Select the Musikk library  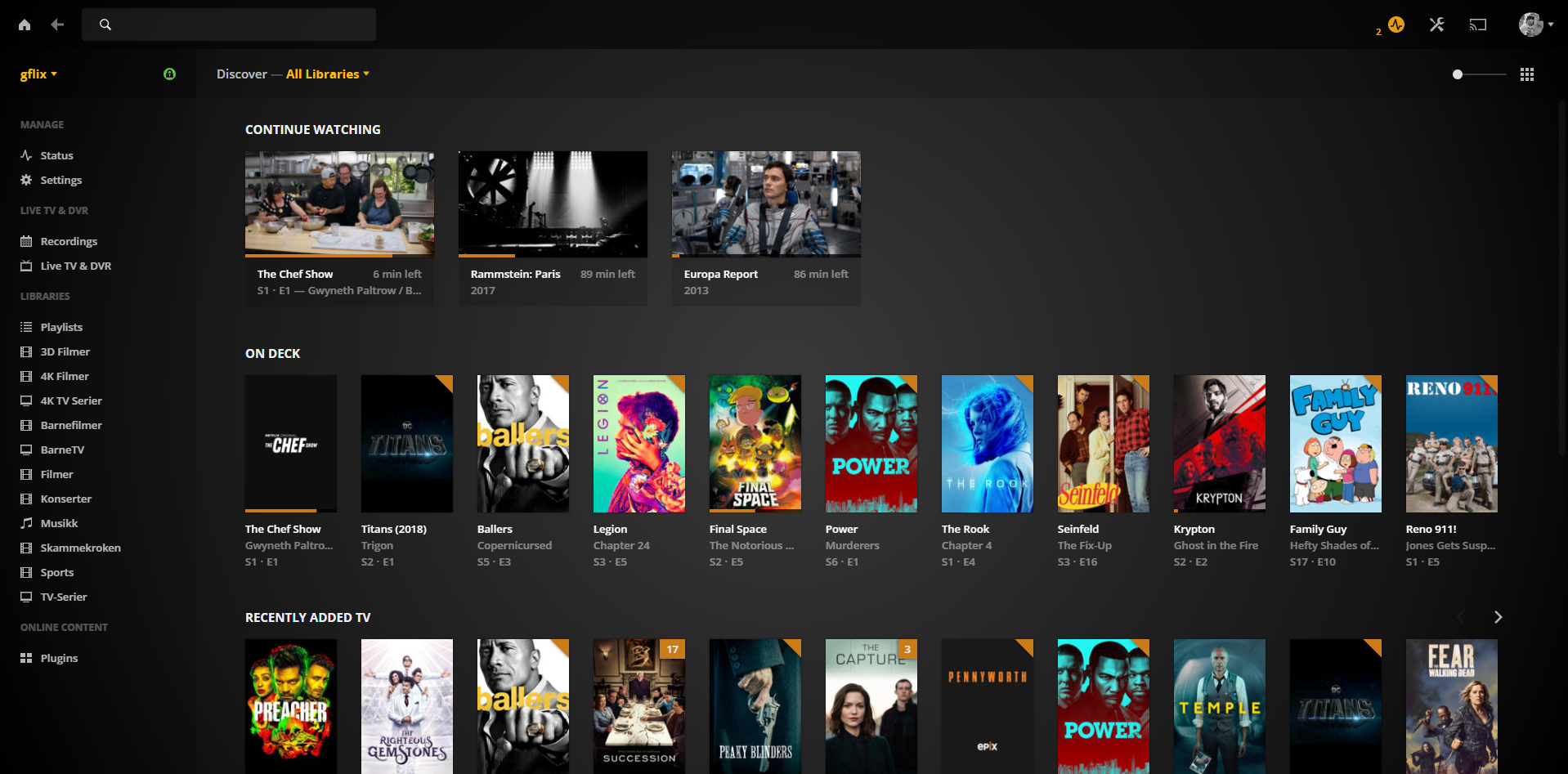(x=59, y=523)
